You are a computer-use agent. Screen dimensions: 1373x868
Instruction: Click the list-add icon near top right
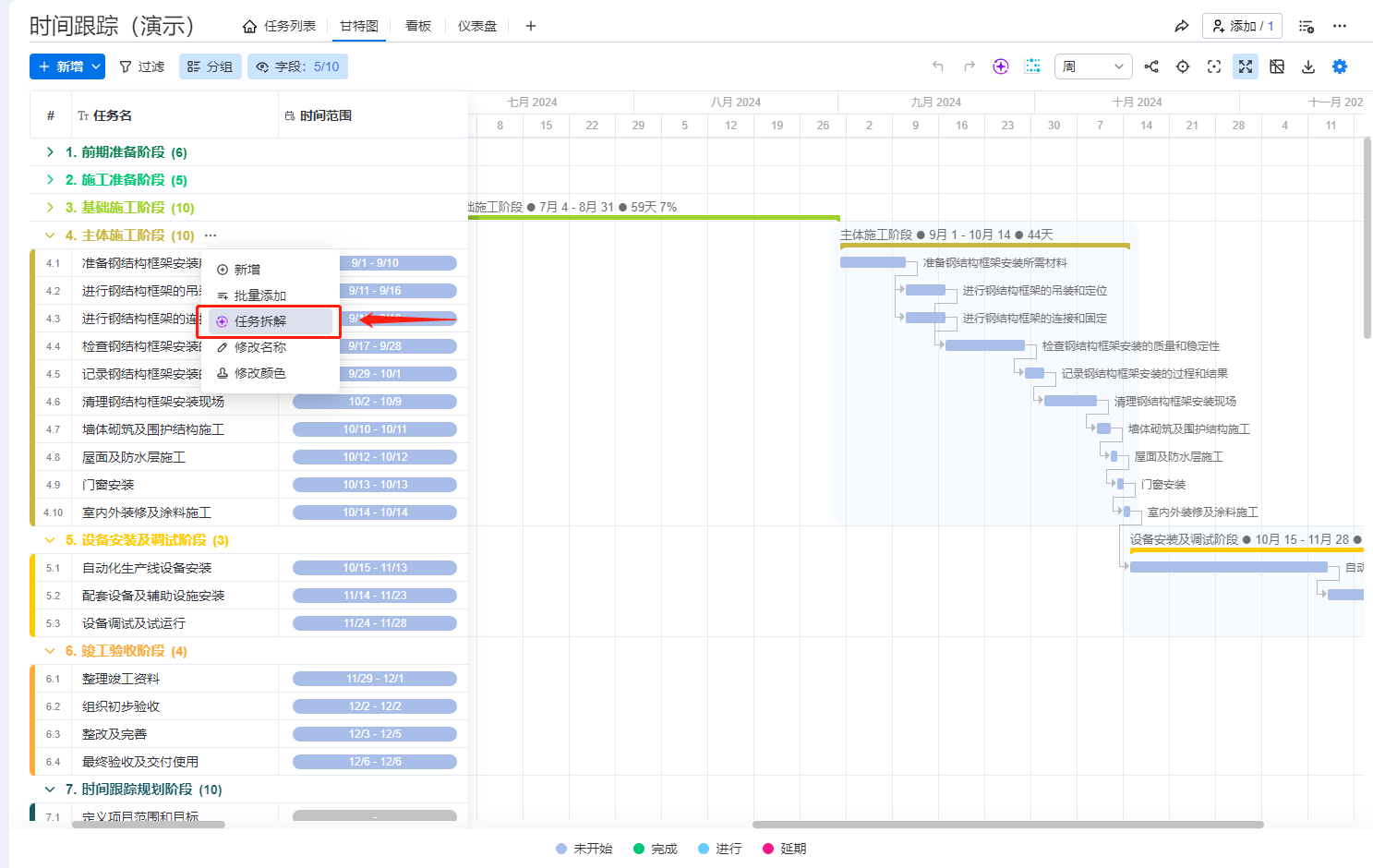[1307, 26]
